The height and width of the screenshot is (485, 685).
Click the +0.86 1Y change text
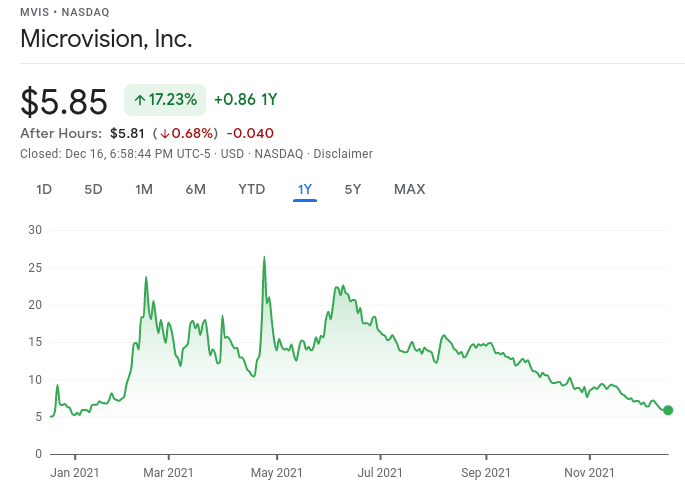pyautogui.click(x=245, y=100)
